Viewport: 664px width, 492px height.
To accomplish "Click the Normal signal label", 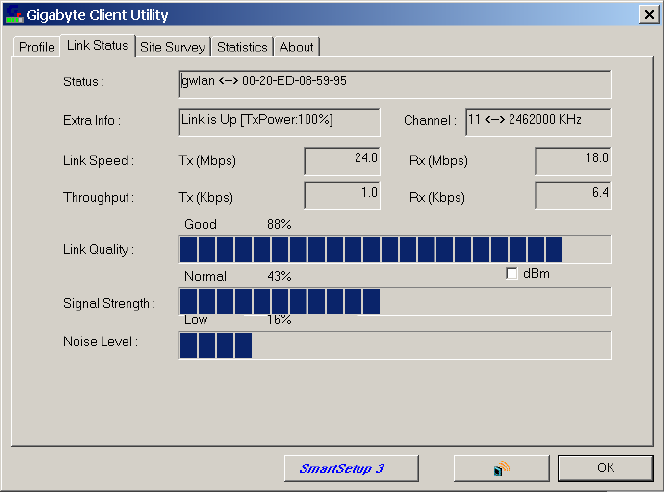I will 205,276.
